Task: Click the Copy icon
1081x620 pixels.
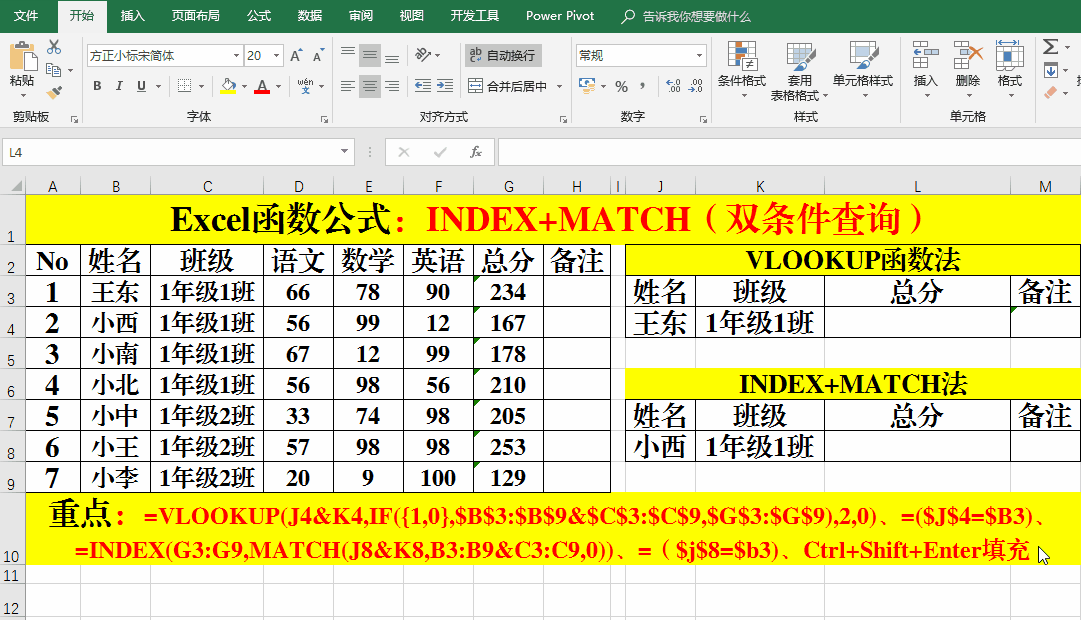Action: pos(53,70)
